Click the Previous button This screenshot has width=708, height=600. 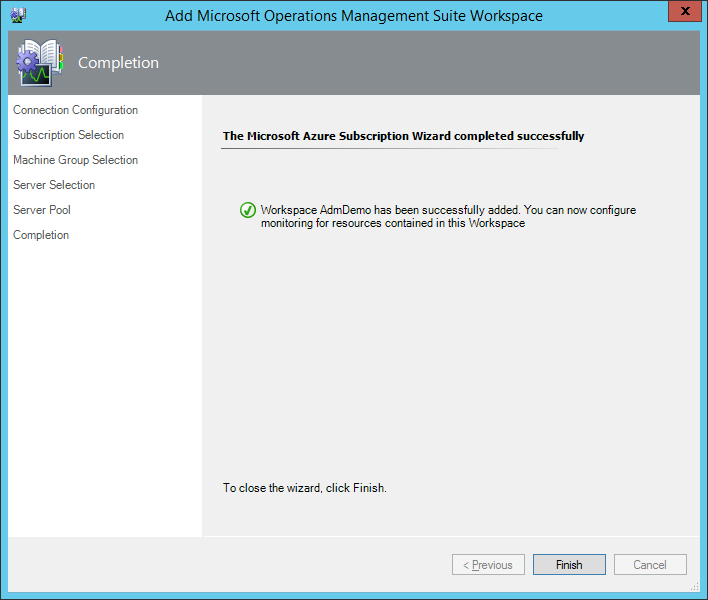click(488, 564)
